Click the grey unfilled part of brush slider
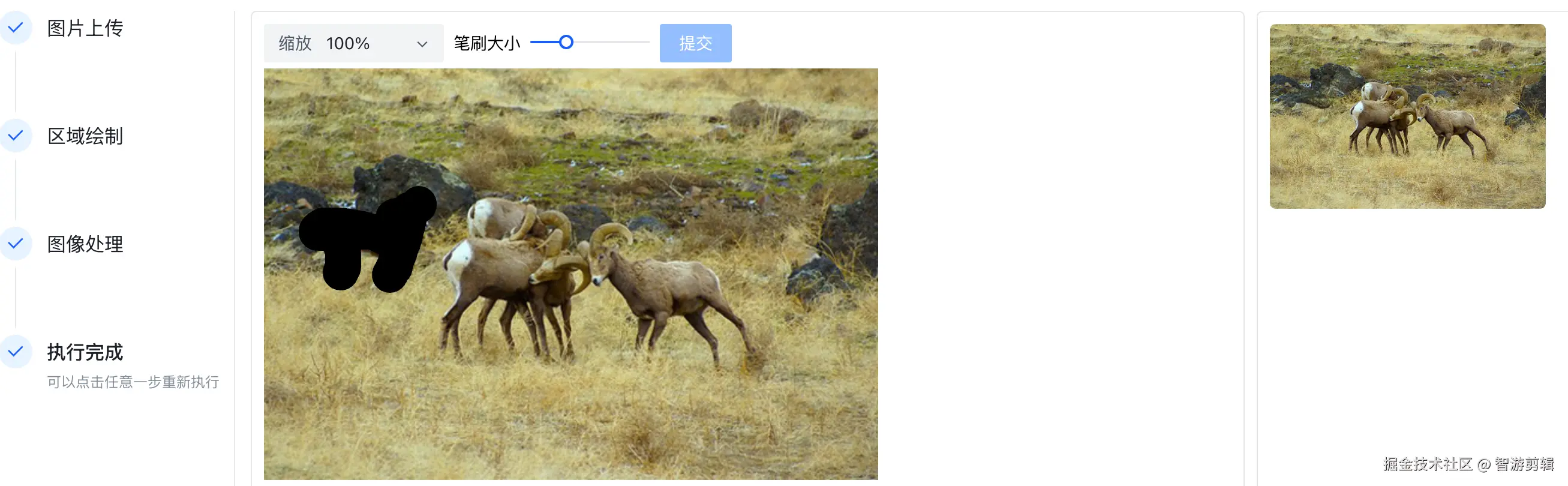Image resolution: width=1568 pixels, height=486 pixels. tap(612, 42)
